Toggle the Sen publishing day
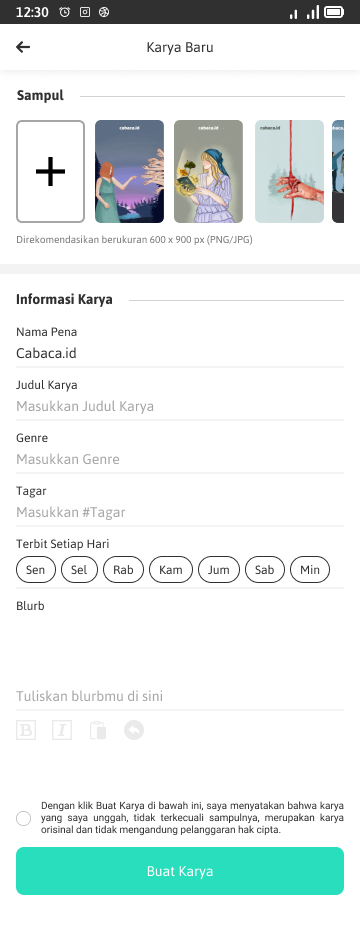Image resolution: width=360 pixels, height=938 pixels. click(x=36, y=570)
